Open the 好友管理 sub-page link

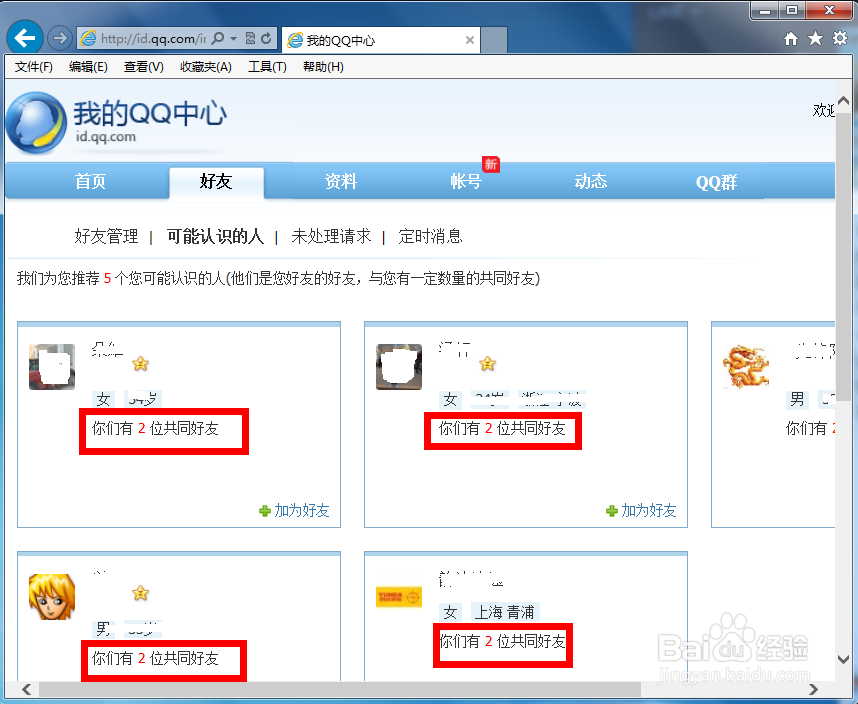pos(107,236)
